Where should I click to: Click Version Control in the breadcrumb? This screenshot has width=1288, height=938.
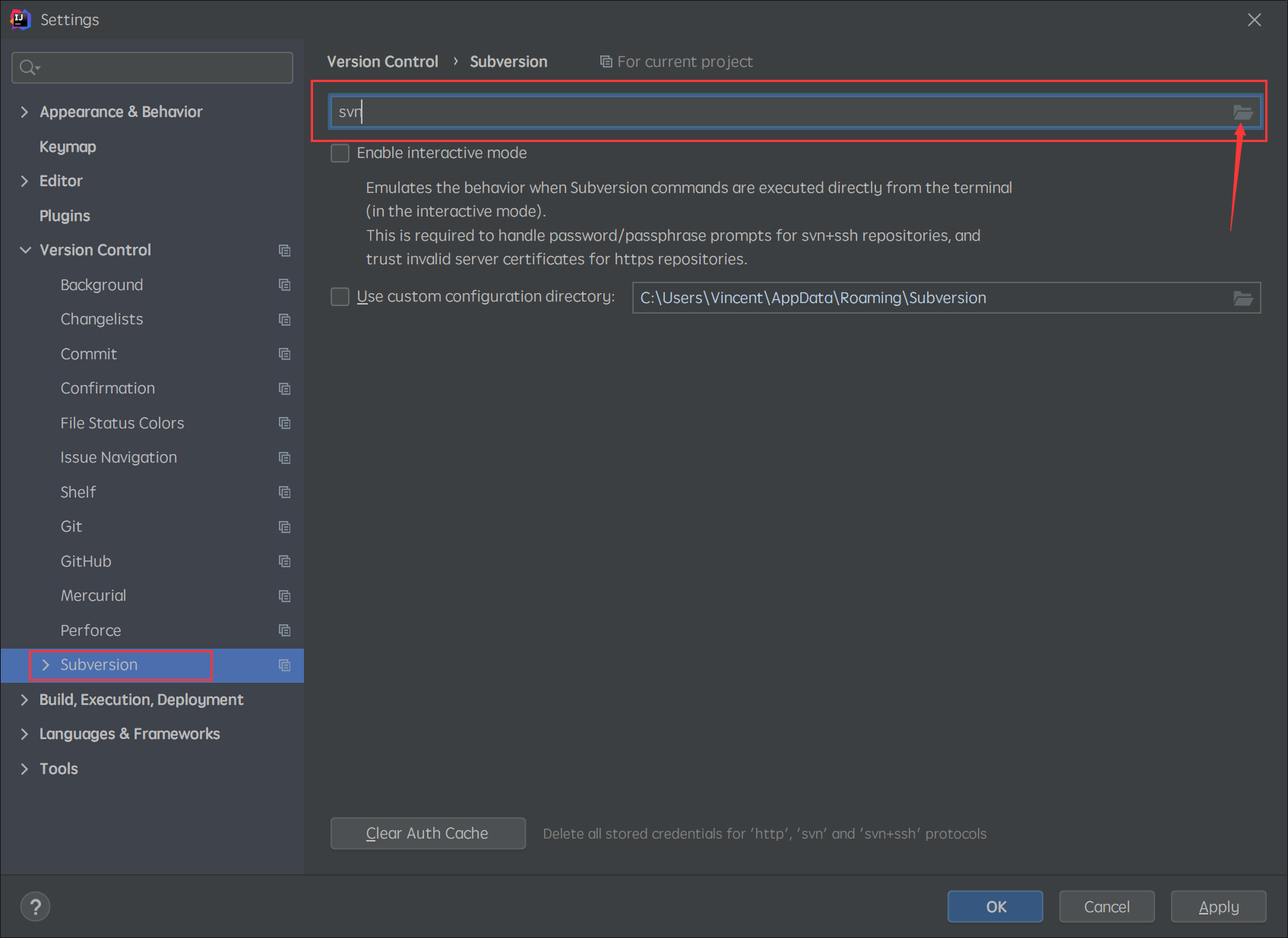[382, 62]
